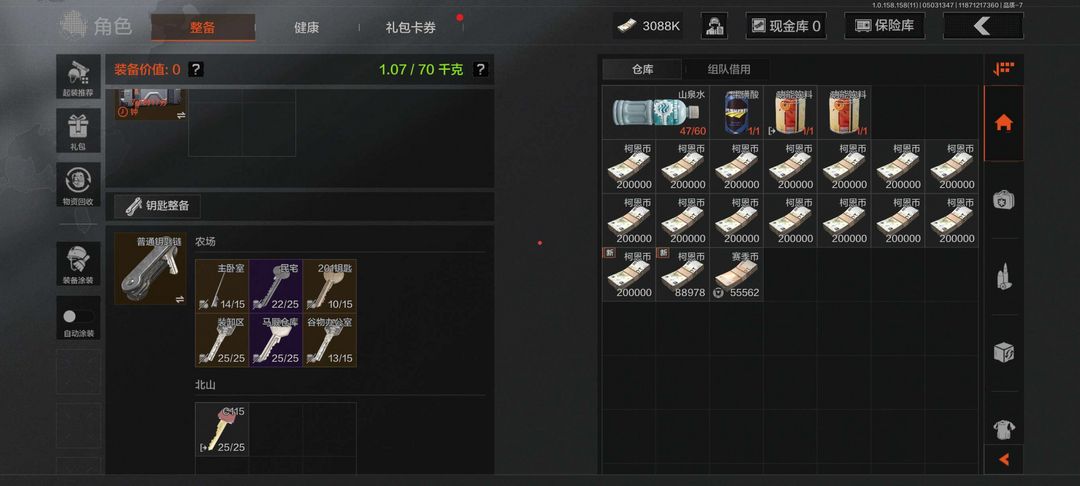Select the ammunition bullet category icon
This screenshot has height=486, width=1080.
tap(1004, 277)
